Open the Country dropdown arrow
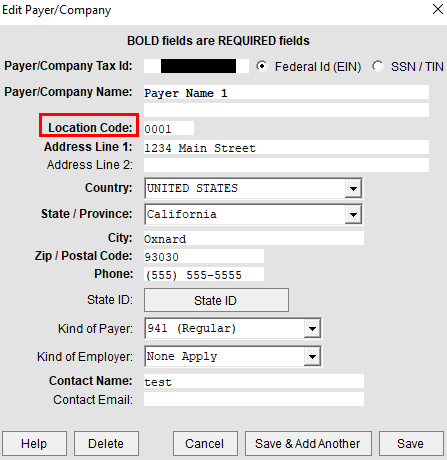 coord(353,188)
